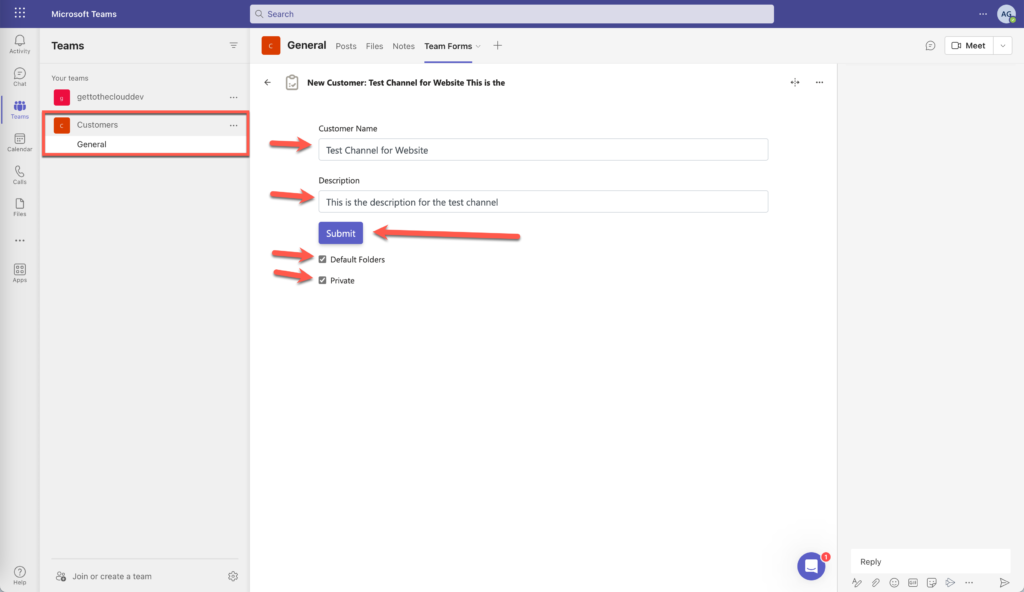Click Join or create a team
The height and width of the screenshot is (592, 1024).
pyautogui.click(x=112, y=576)
